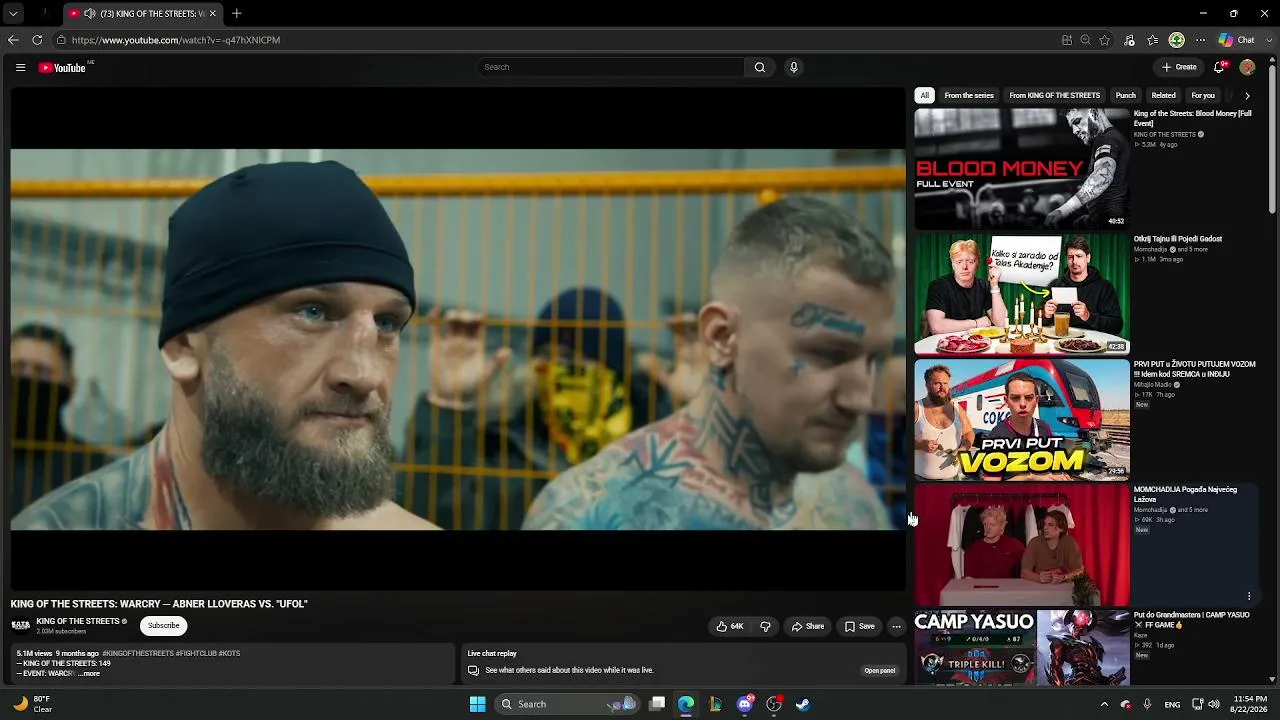The height and width of the screenshot is (720, 1280).
Task: Select From the series chip
Action: pyautogui.click(x=969, y=96)
